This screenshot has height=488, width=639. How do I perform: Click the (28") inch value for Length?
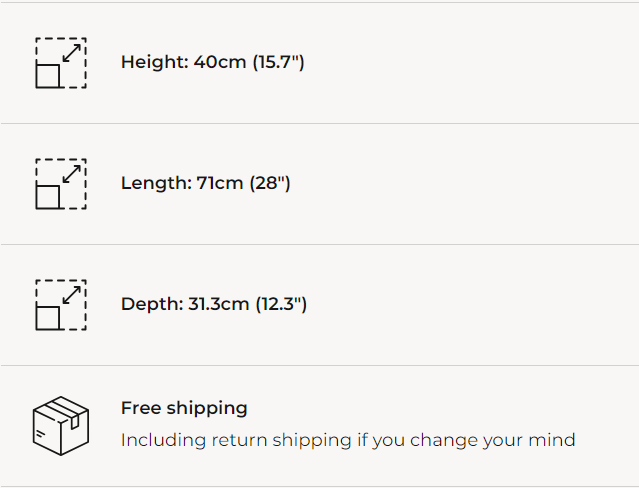pyautogui.click(x=270, y=184)
